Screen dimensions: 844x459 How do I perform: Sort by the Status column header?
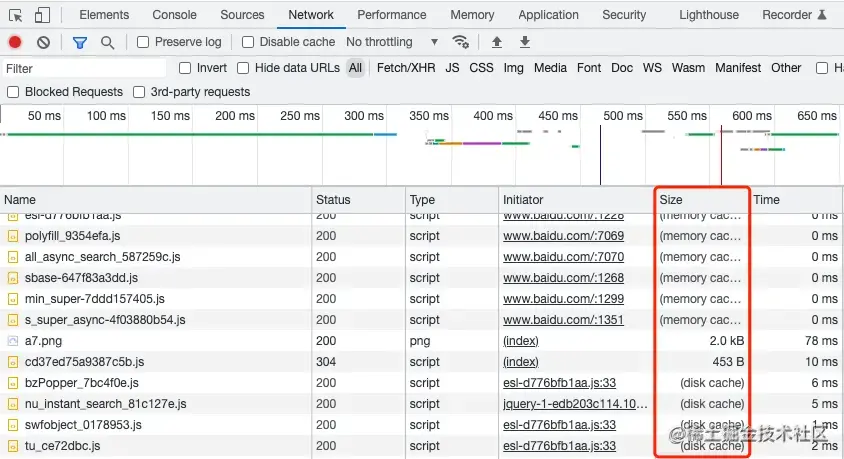[x=358, y=200]
